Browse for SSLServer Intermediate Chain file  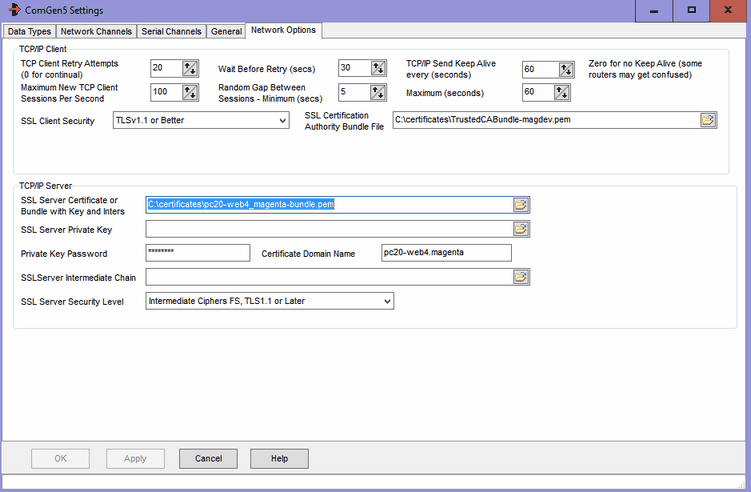[x=521, y=277]
